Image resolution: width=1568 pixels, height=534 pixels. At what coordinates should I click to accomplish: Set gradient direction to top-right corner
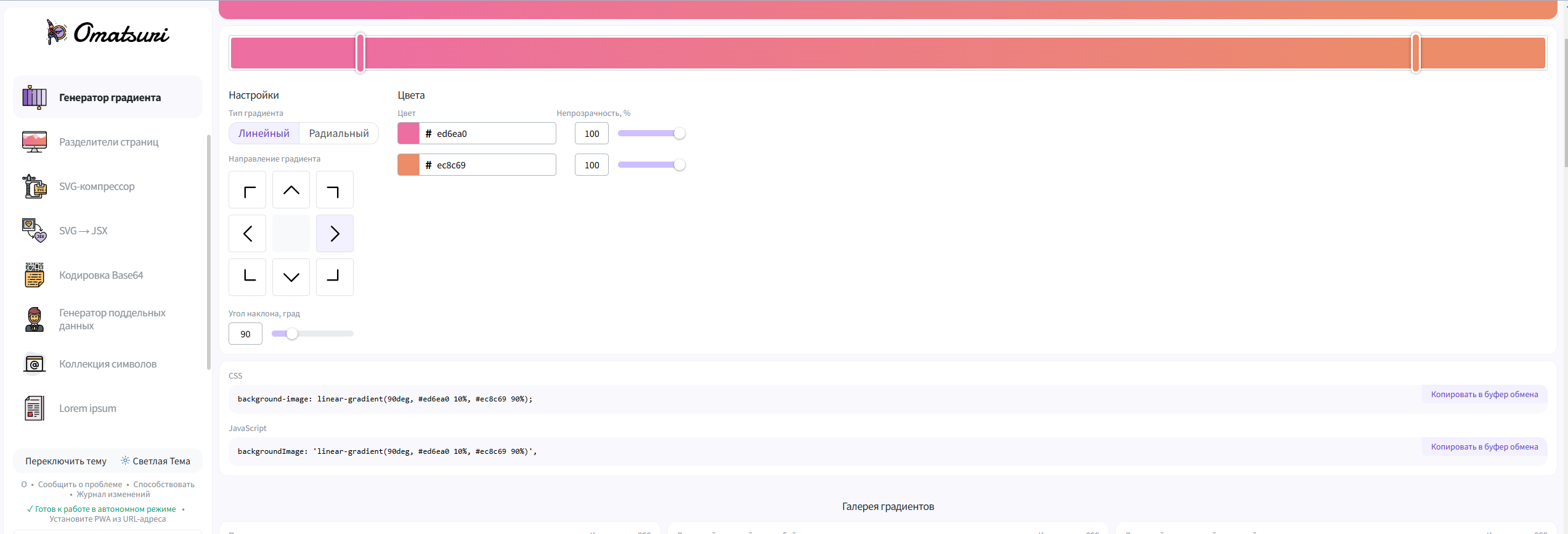335,190
